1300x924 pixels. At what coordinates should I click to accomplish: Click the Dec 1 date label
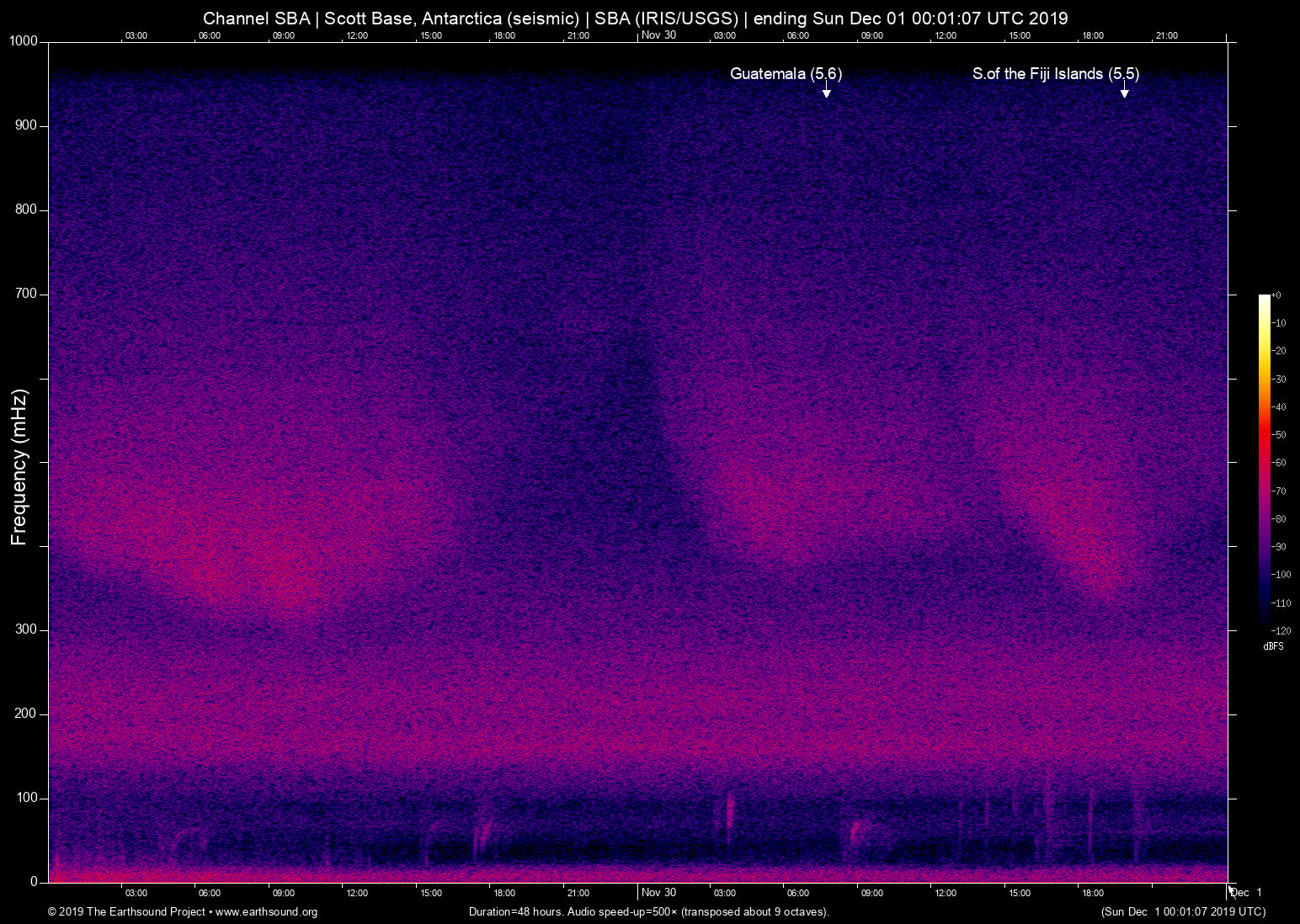[1246, 892]
